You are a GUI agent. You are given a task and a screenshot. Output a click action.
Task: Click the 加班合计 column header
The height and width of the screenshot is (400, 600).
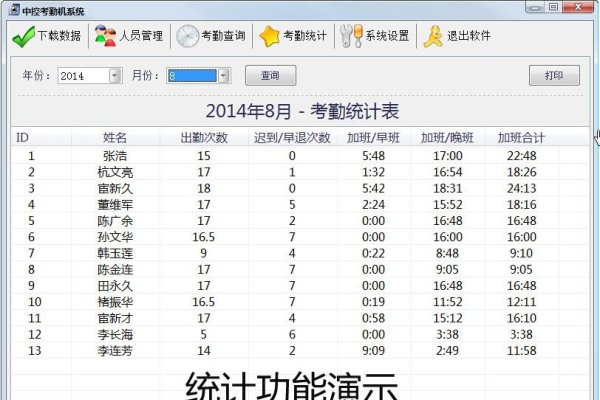point(521,137)
